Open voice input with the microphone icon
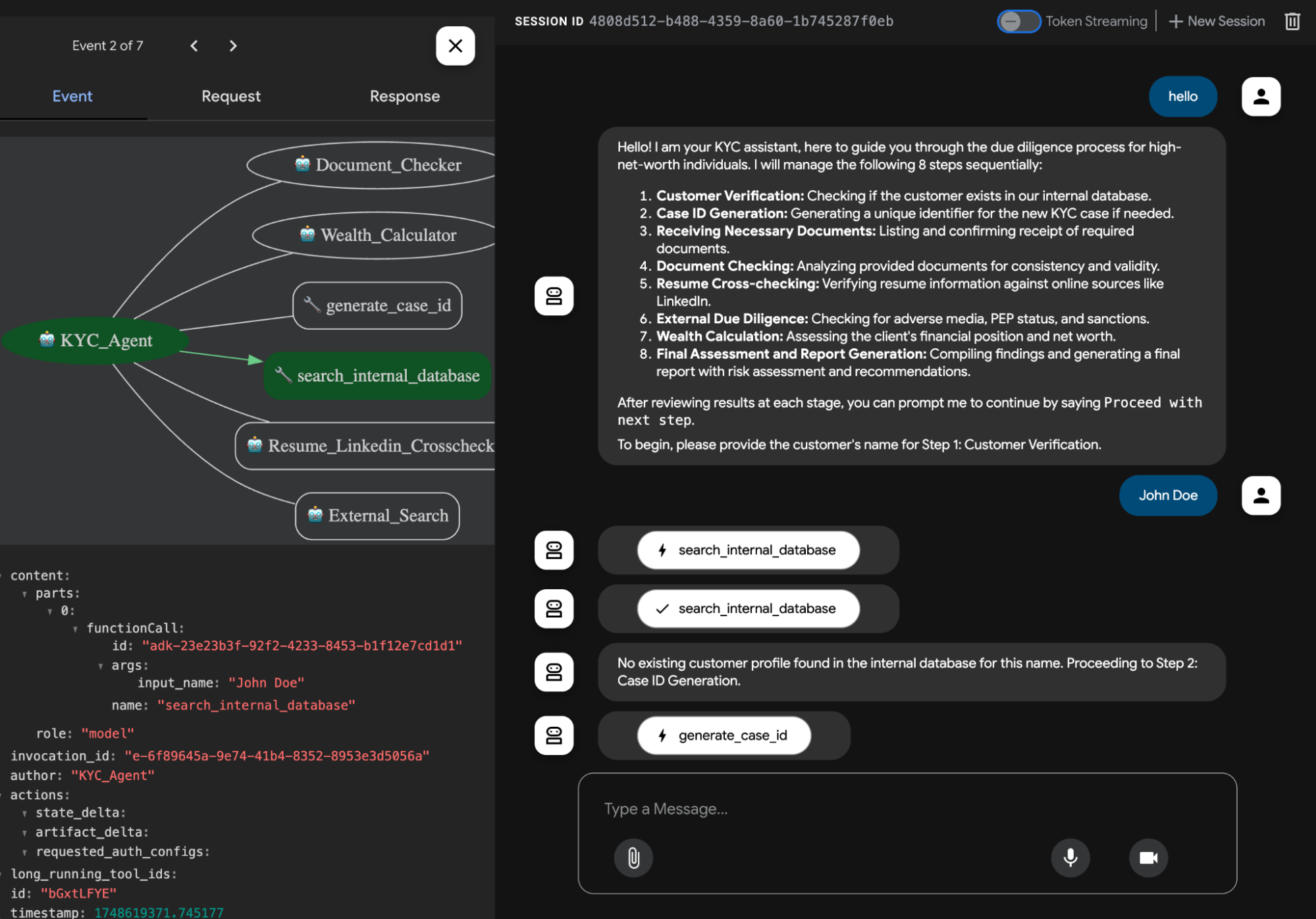This screenshot has width=1316, height=919. [1070, 858]
